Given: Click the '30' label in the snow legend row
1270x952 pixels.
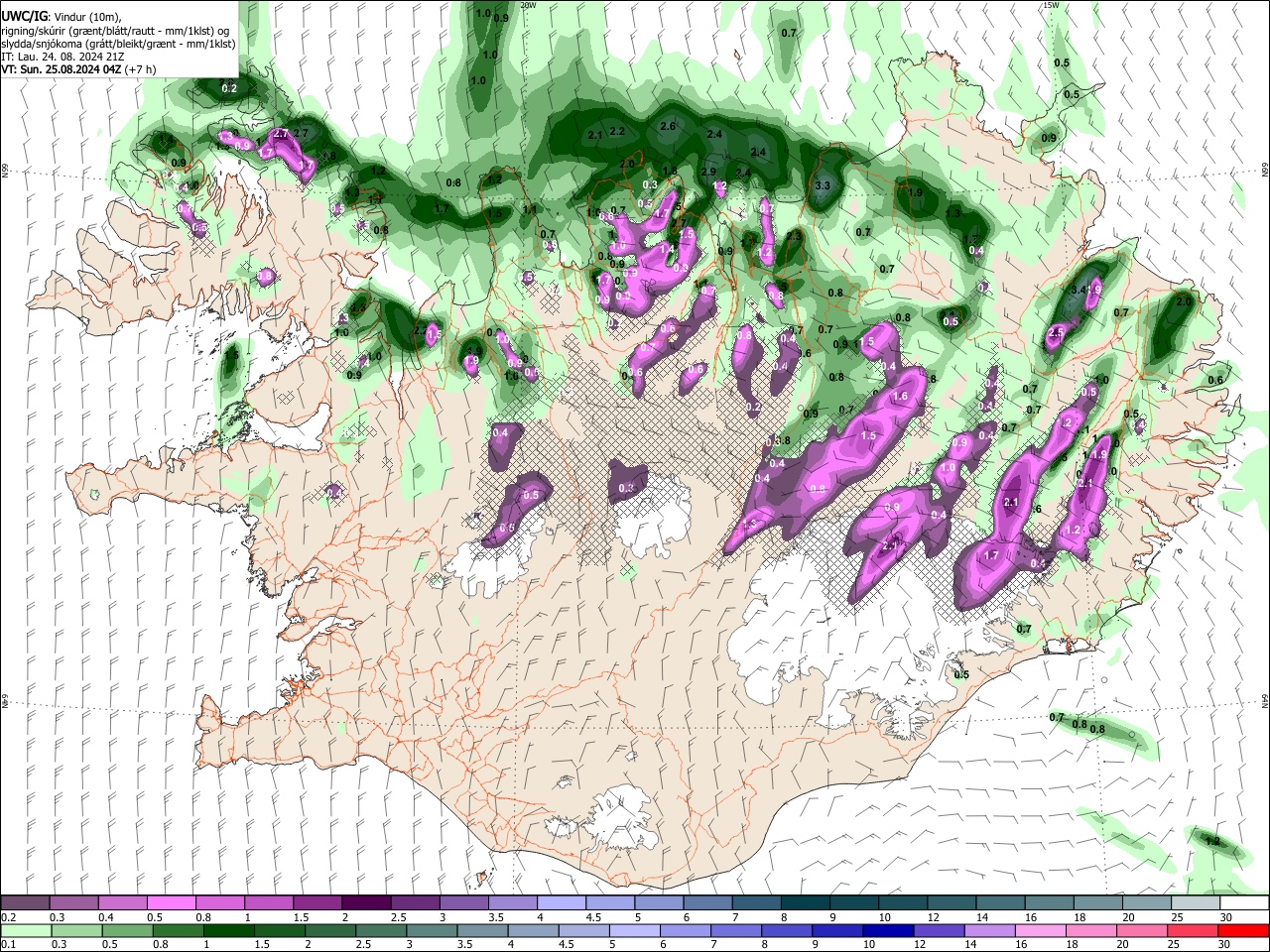Looking at the screenshot, I should [1226, 917].
